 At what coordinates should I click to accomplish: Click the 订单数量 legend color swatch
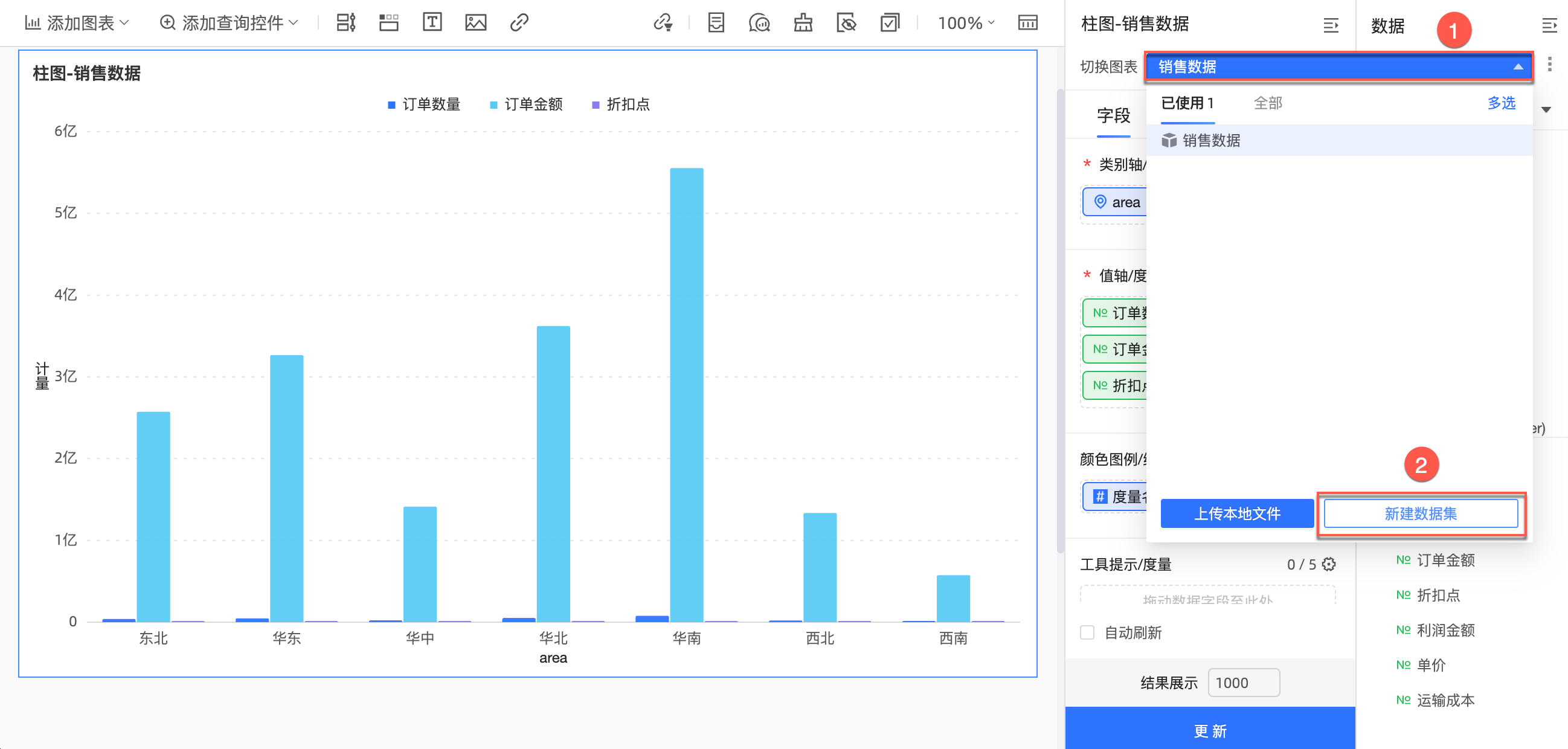(391, 105)
